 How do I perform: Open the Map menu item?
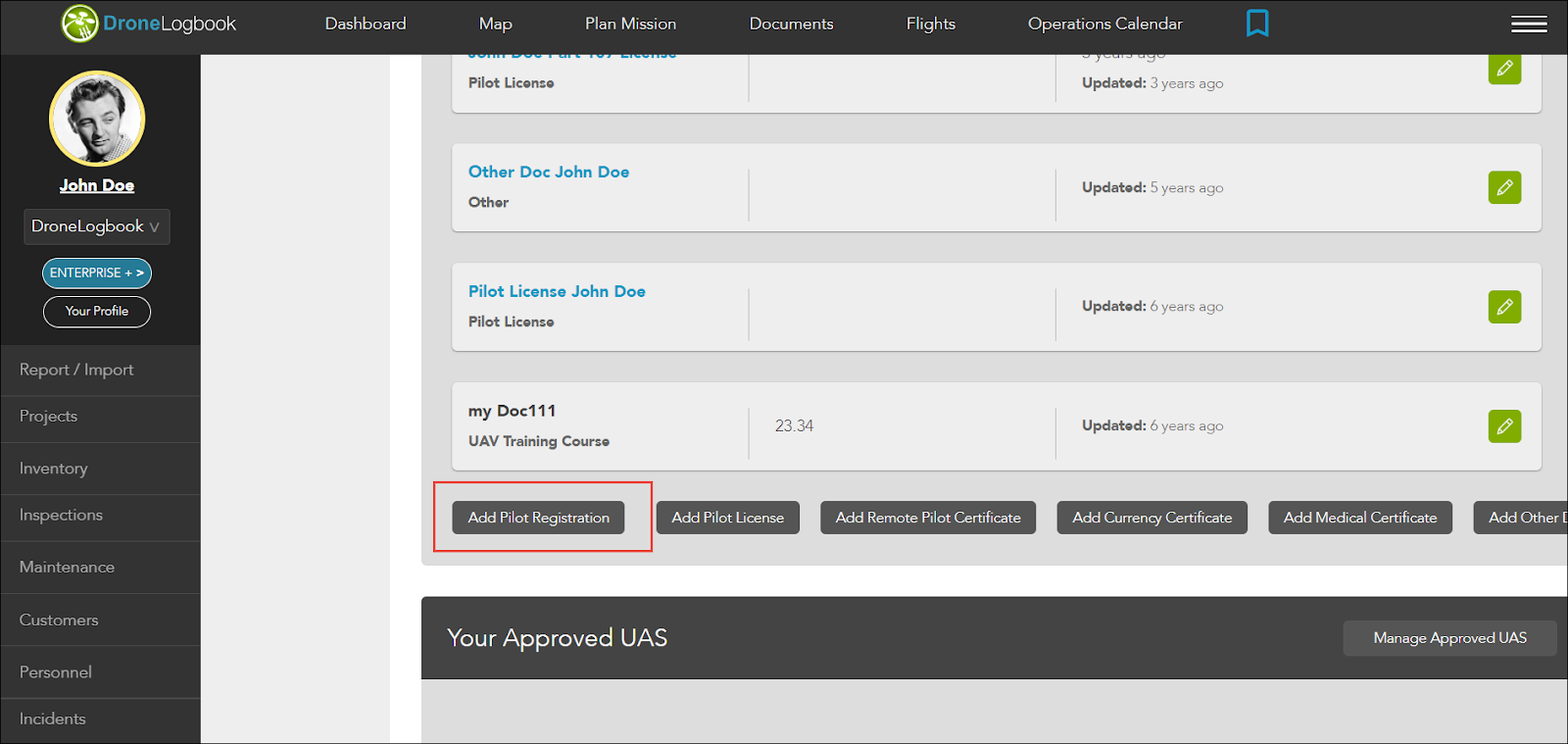click(x=496, y=24)
